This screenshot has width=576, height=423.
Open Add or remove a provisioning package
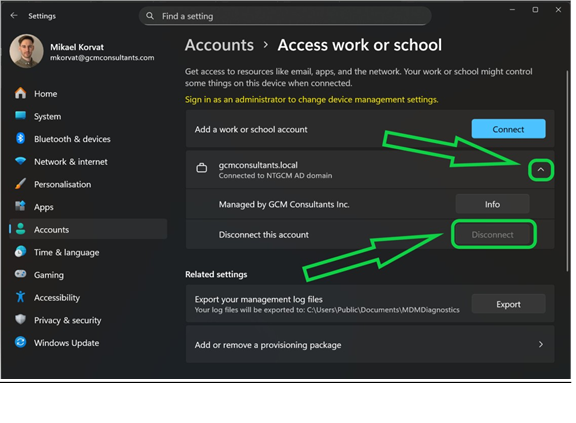(370, 344)
